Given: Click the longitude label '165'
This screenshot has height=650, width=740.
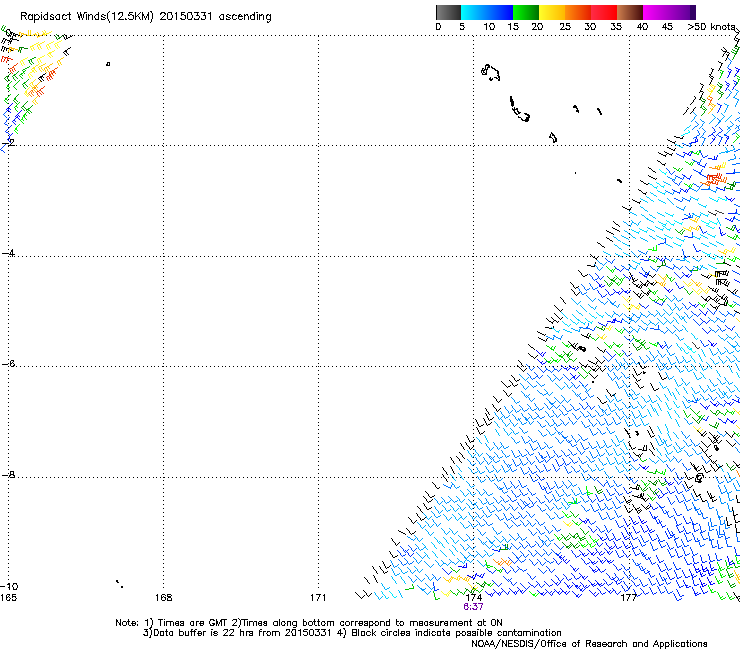Looking at the screenshot, I should [x=8, y=598].
